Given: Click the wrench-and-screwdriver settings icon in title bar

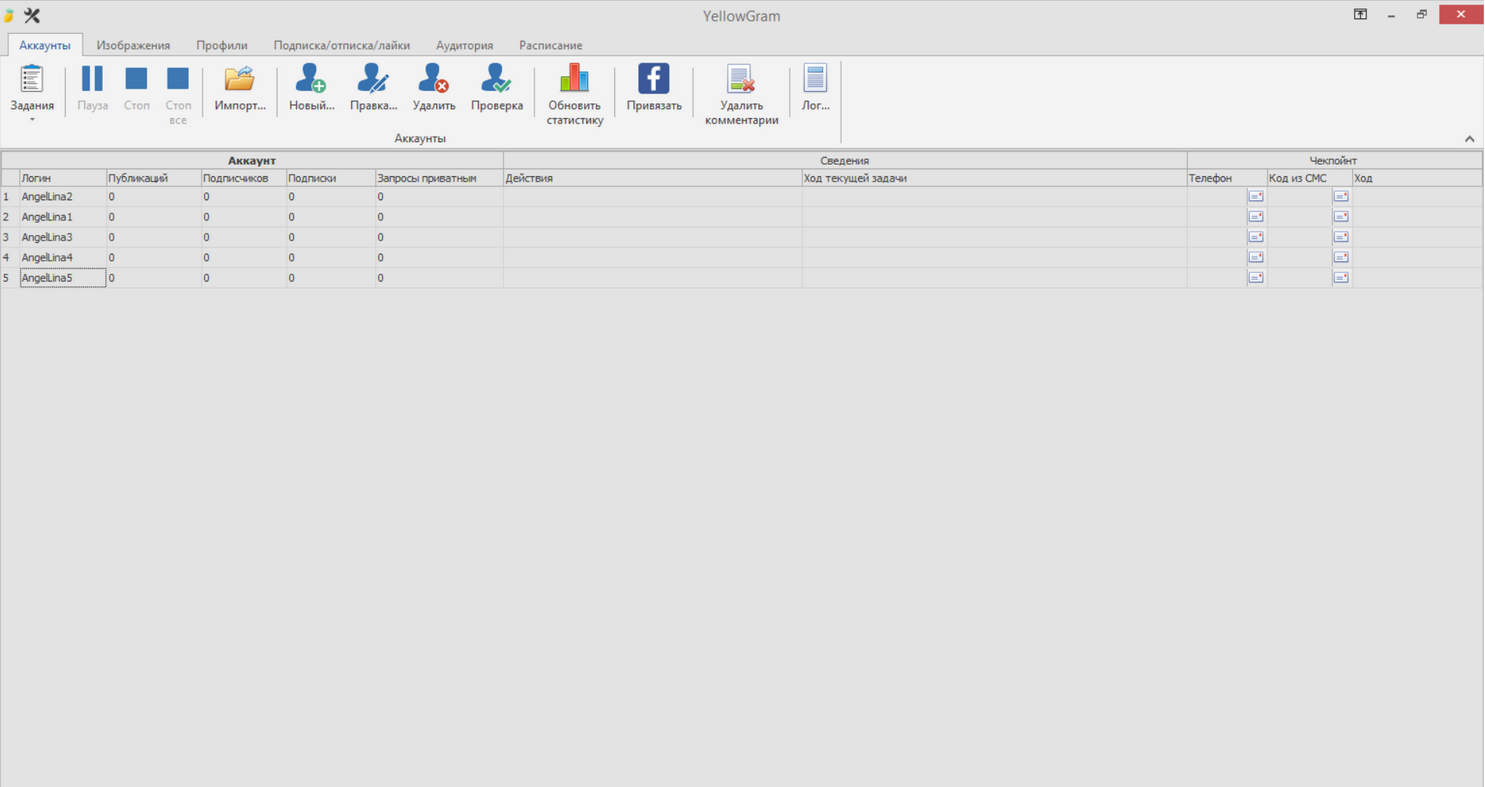Looking at the screenshot, I should [31, 15].
